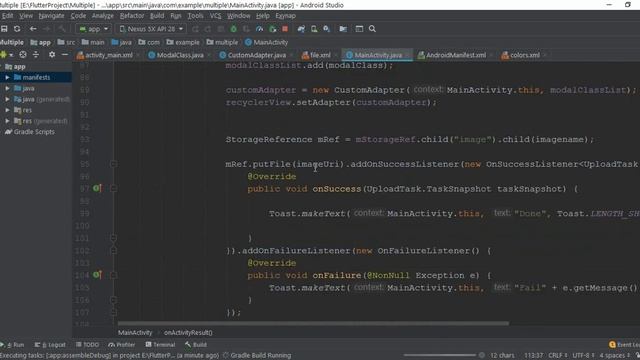640x360 pixels.
Task: Open the Build menu
Action: [157, 16]
